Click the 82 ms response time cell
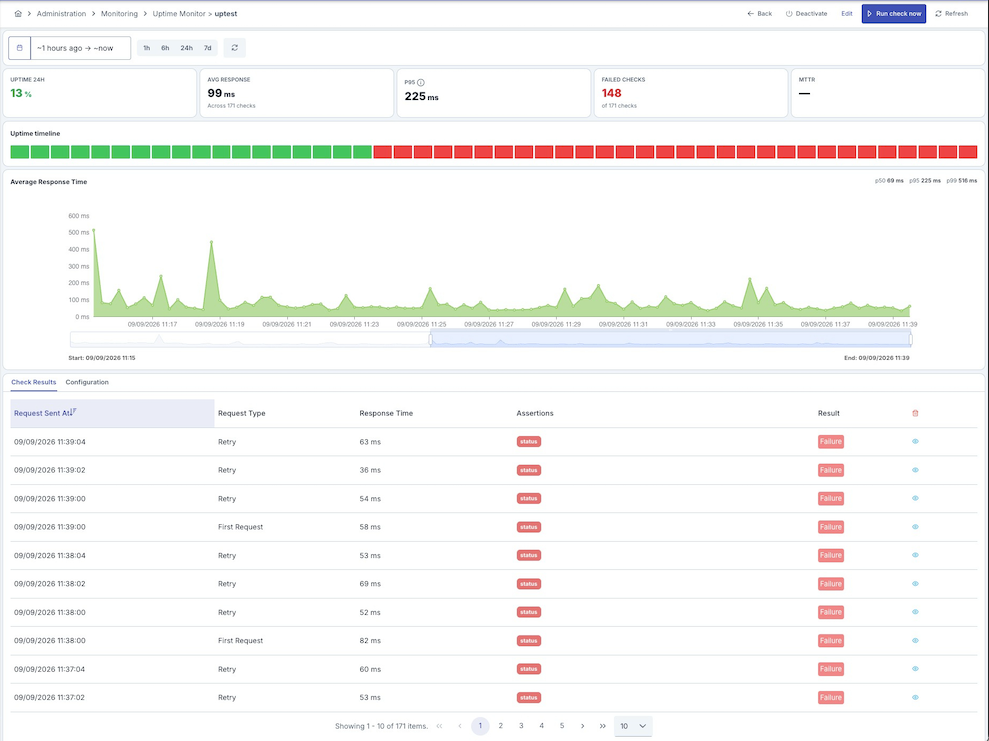 point(370,640)
